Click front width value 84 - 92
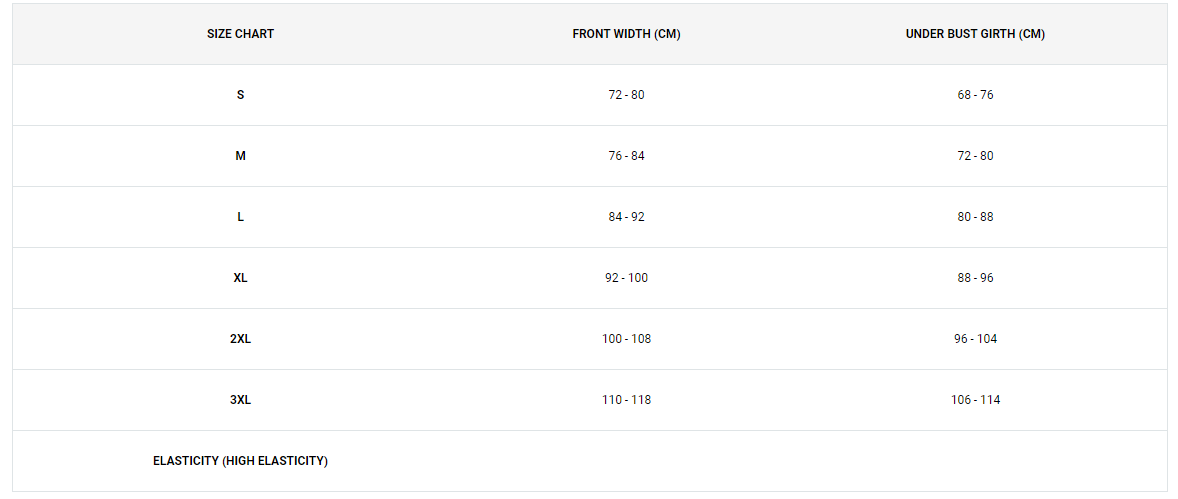Screen dimensions: 1178x499 [x=627, y=216]
